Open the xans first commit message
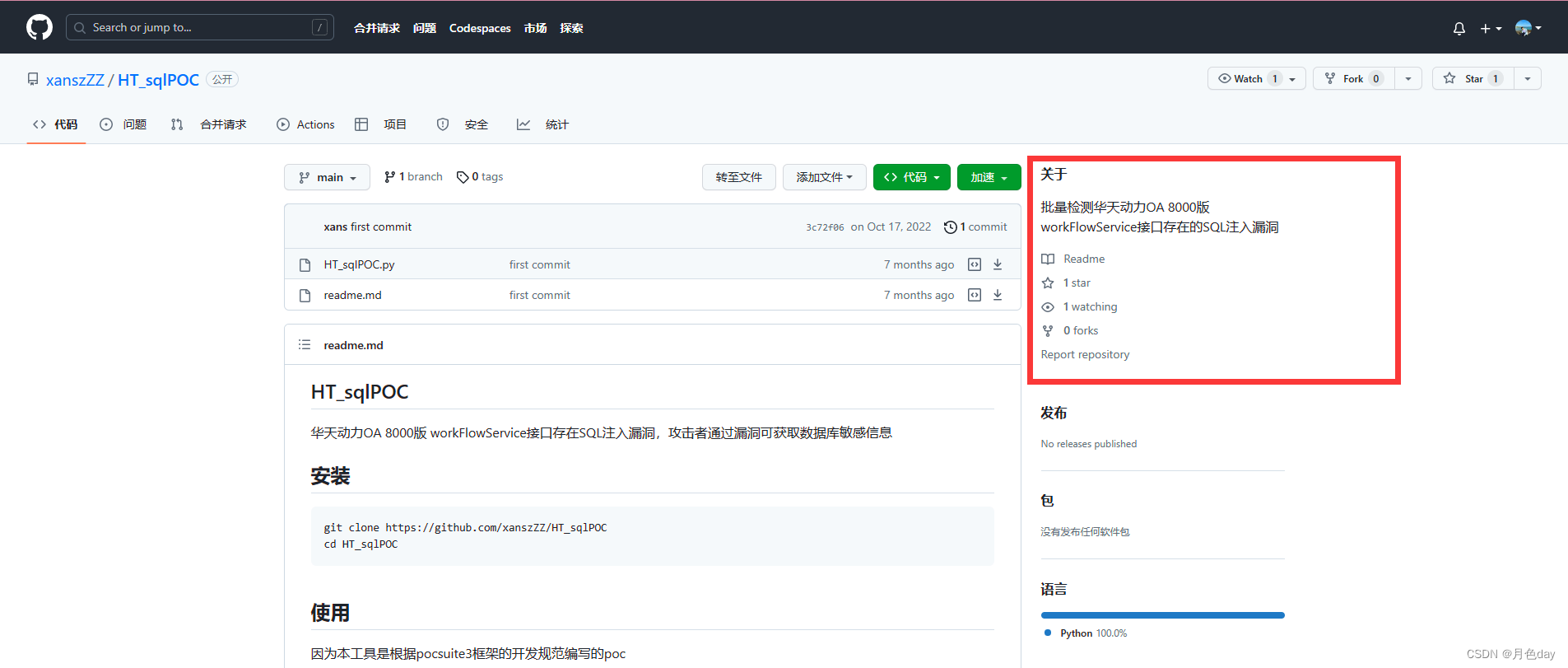This screenshot has height=668, width=1568. point(381,227)
